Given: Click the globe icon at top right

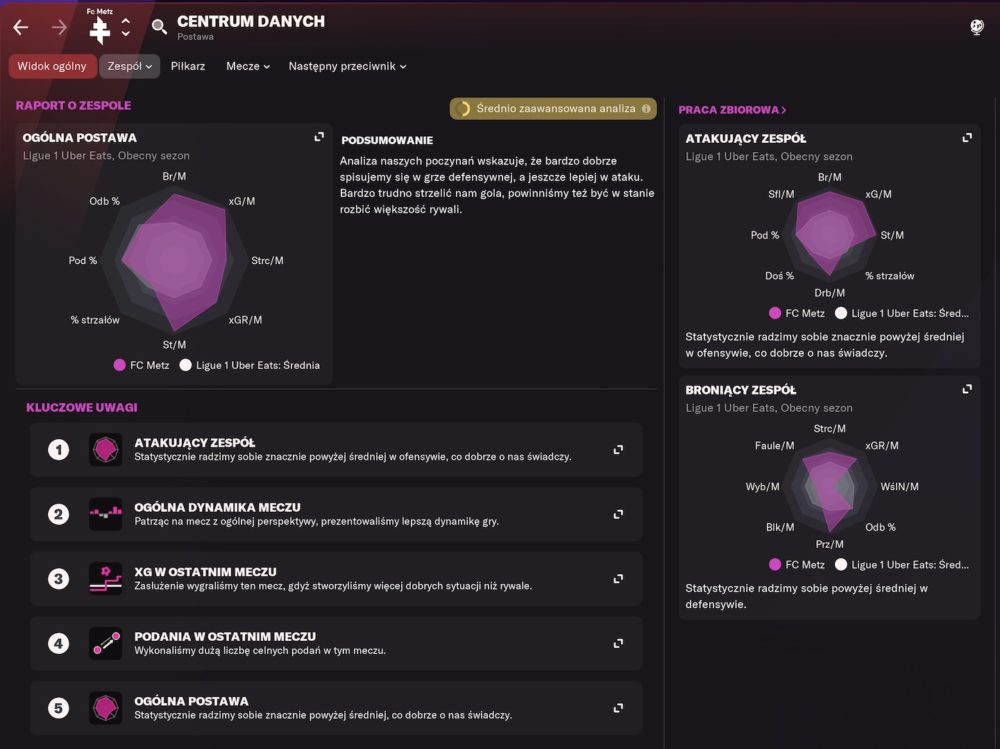Looking at the screenshot, I should pyautogui.click(x=977, y=27).
